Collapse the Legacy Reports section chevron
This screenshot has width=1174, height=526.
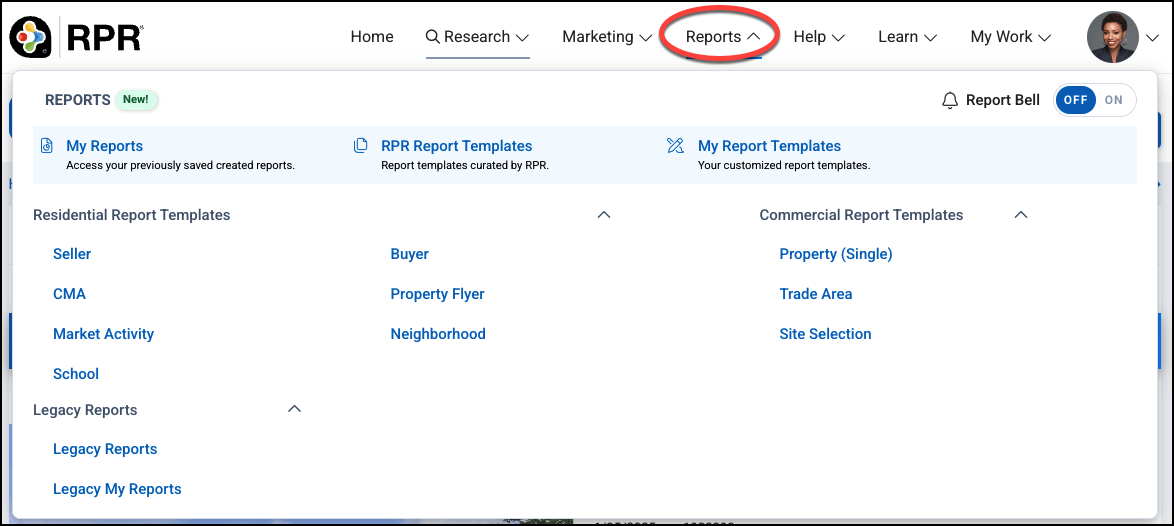pos(294,409)
